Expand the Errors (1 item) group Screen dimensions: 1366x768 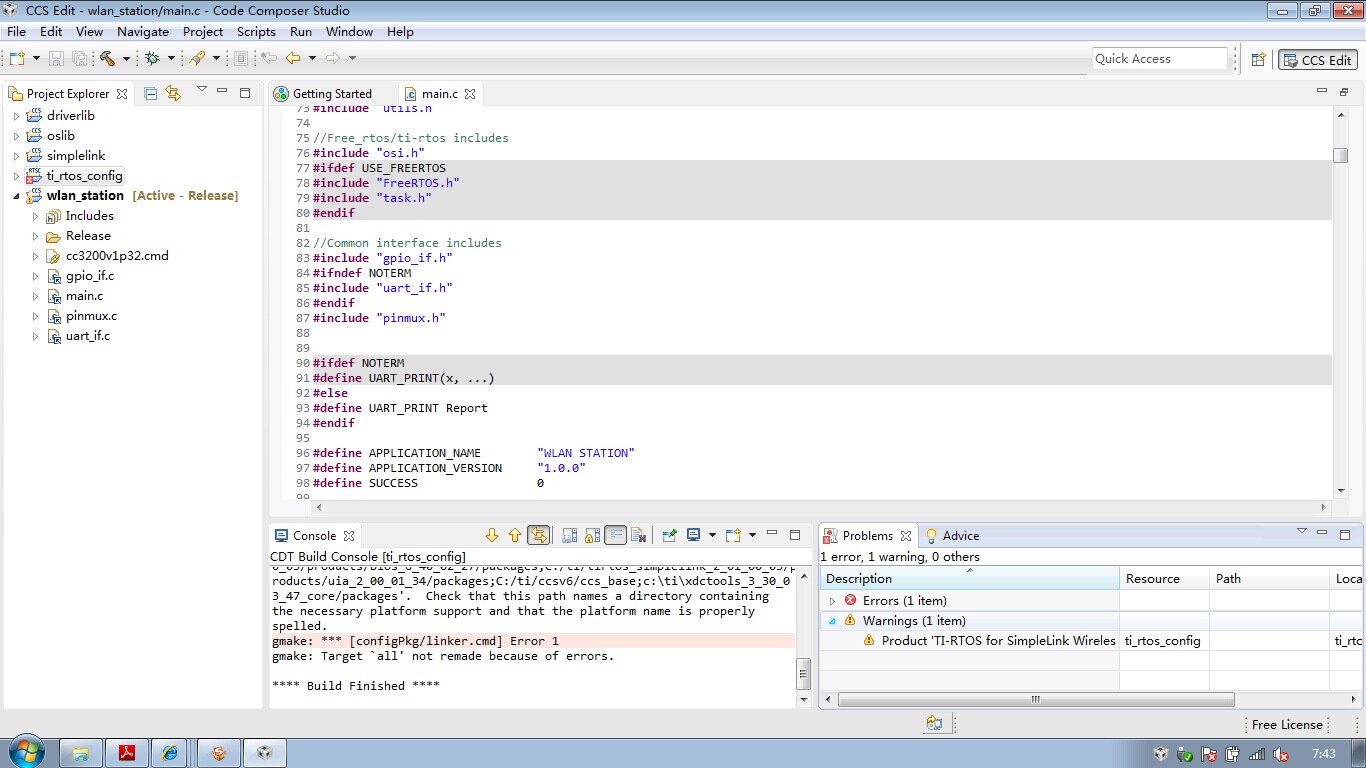[832, 601]
